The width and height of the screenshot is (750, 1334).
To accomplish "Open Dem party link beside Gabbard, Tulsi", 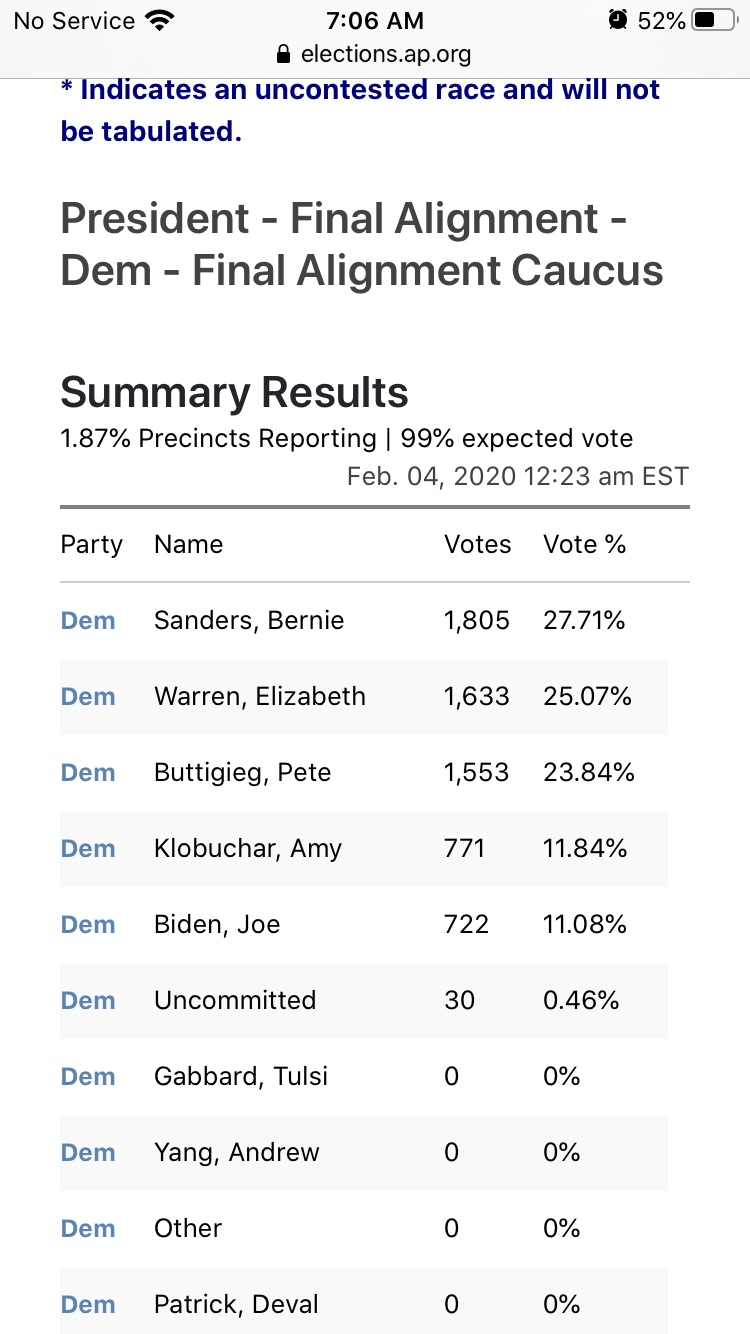I will [88, 1077].
